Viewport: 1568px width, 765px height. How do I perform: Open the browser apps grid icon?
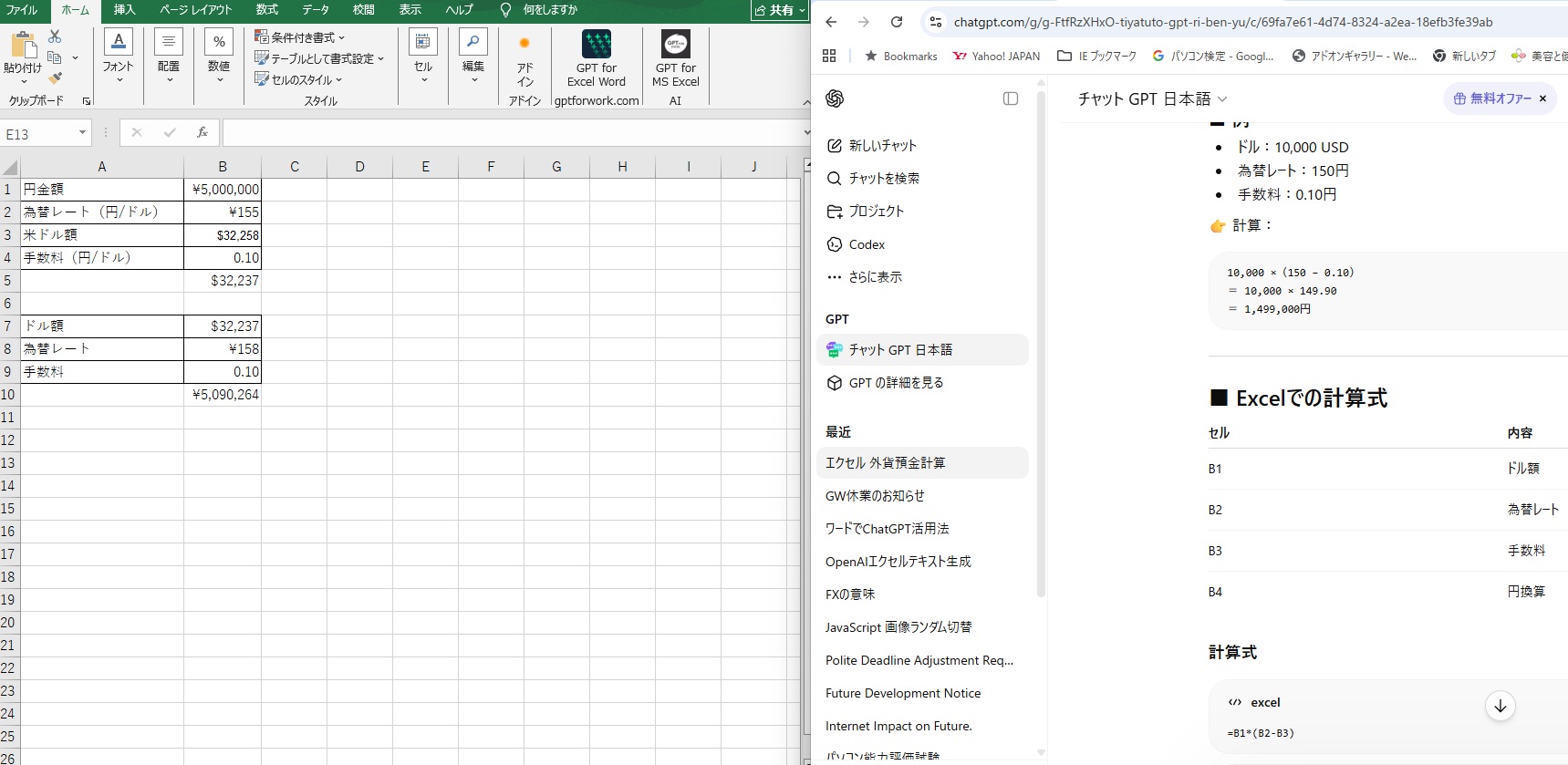[829, 56]
